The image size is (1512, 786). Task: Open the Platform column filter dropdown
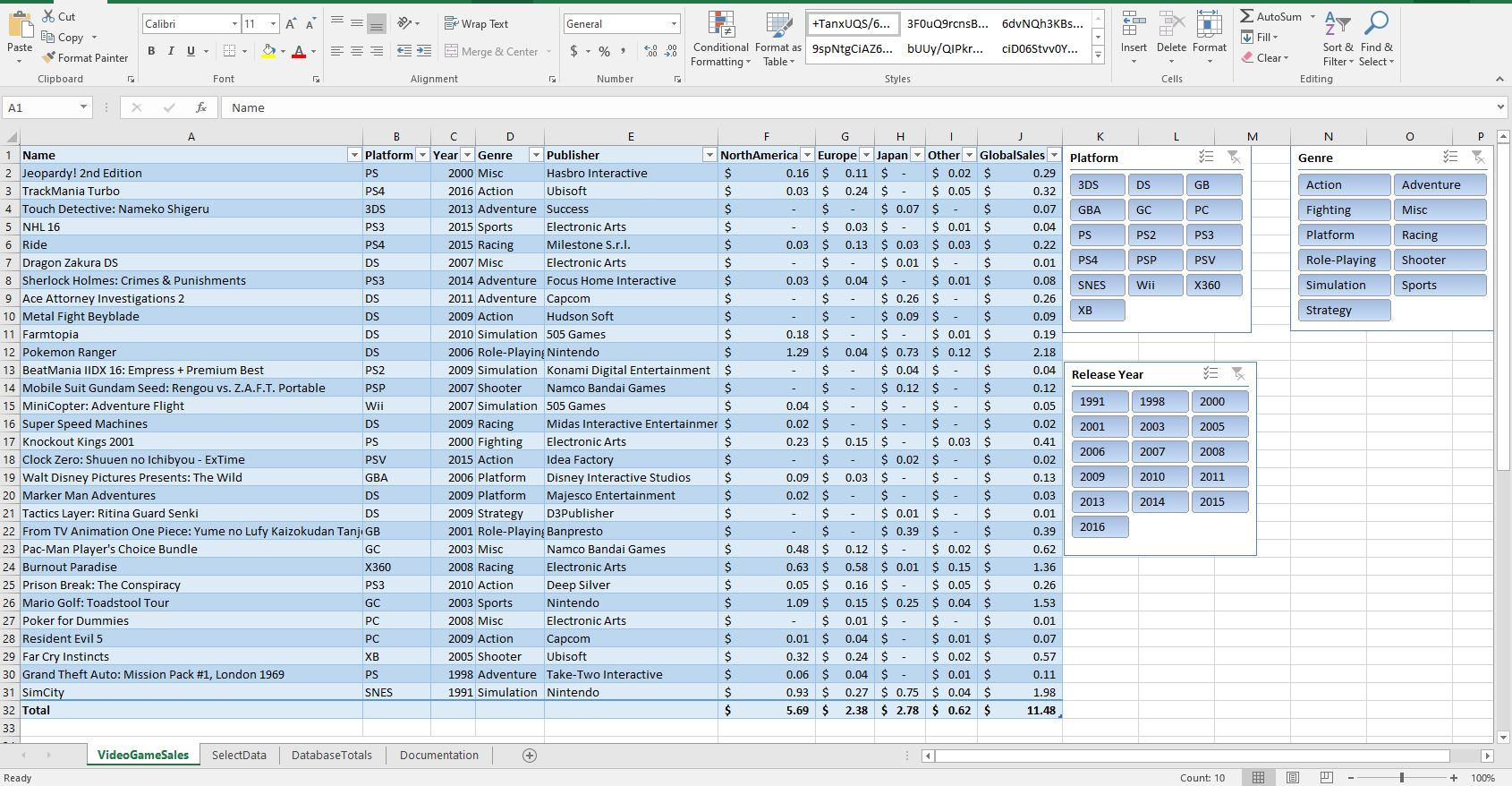click(422, 155)
